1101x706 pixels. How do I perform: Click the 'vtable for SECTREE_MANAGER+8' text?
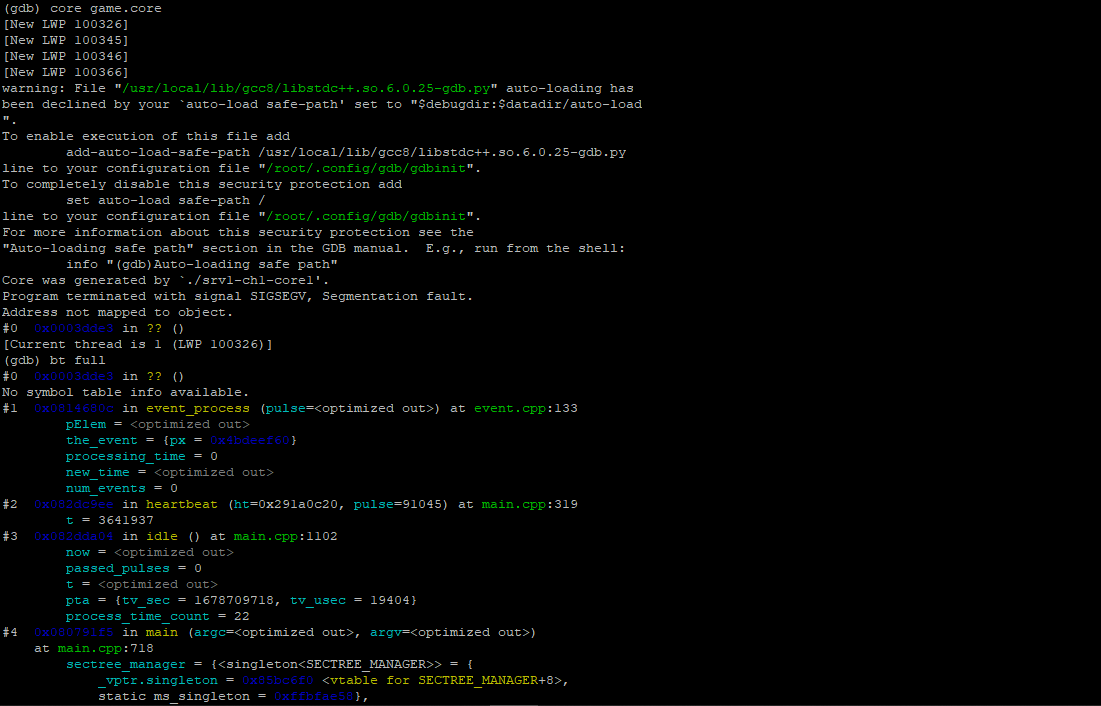click(x=442, y=681)
